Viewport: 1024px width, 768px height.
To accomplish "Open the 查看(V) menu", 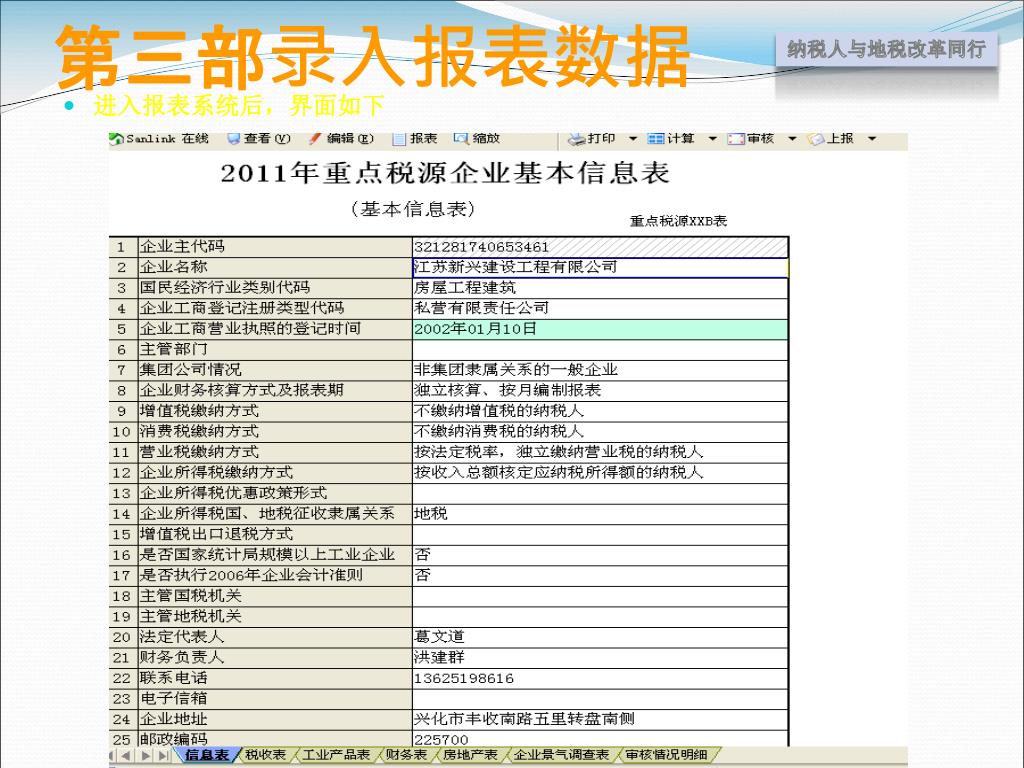I will pos(259,138).
